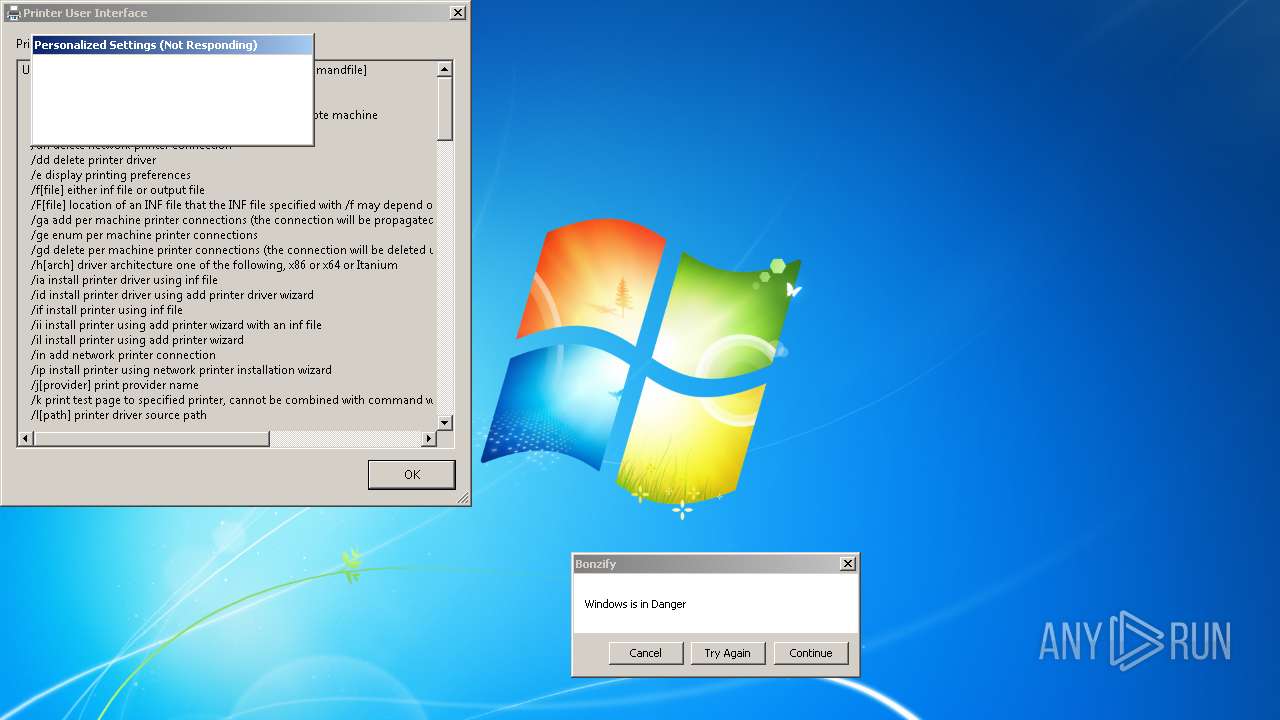Click the Personalized Settings (Not Responding) title bar
Screen dimensions: 1280x720
[172, 45]
